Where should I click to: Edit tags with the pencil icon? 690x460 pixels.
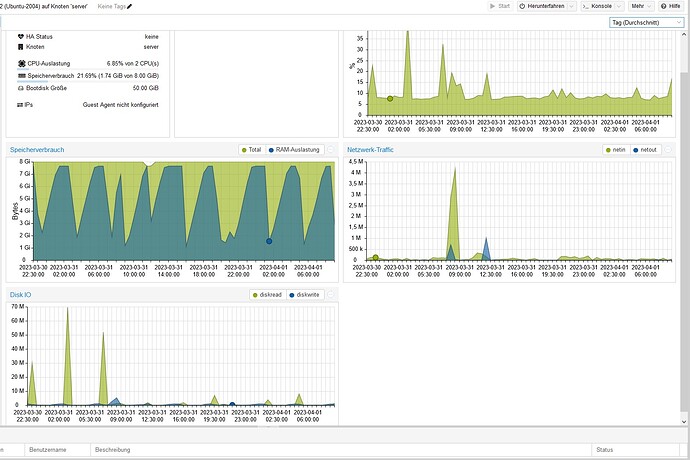click(x=130, y=6)
